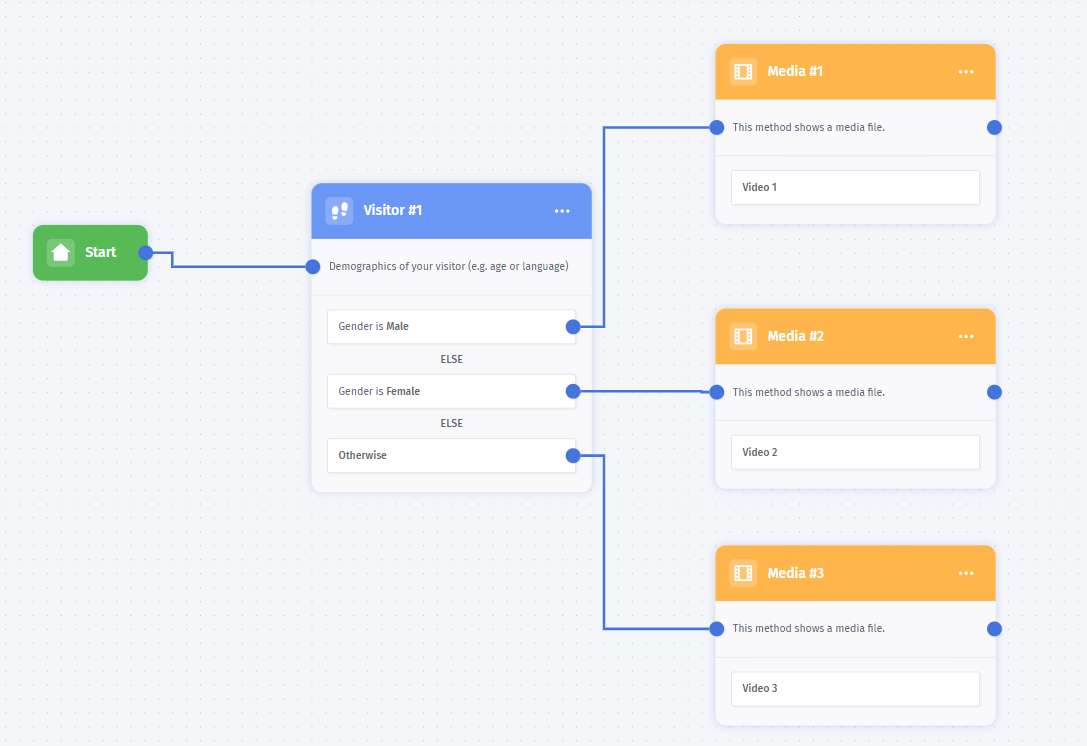Click the Media #1 output connector
1087x746 pixels.
click(994, 128)
